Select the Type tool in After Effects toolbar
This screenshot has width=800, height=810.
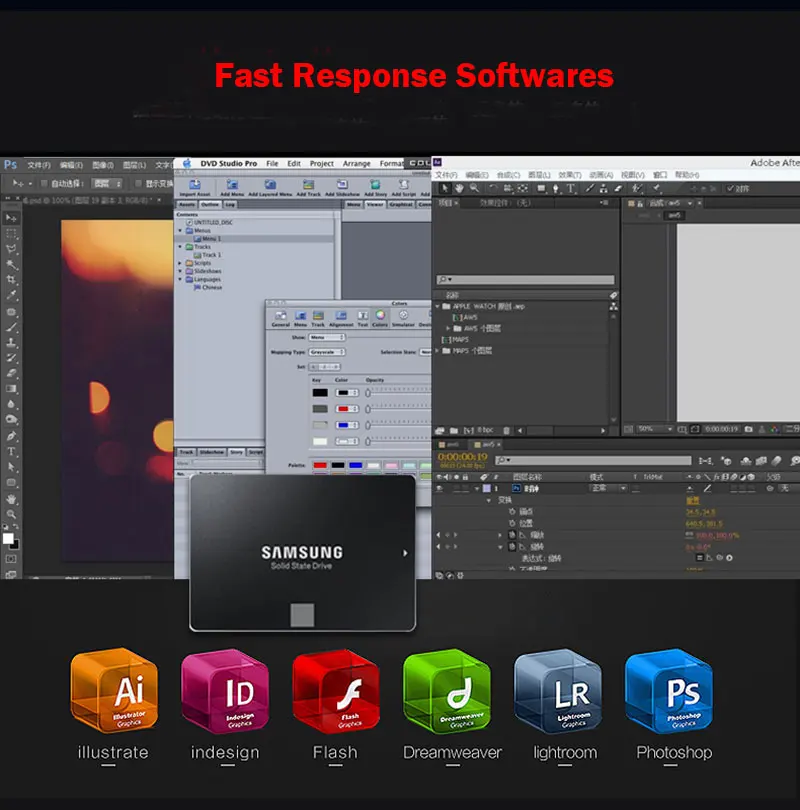click(x=571, y=189)
